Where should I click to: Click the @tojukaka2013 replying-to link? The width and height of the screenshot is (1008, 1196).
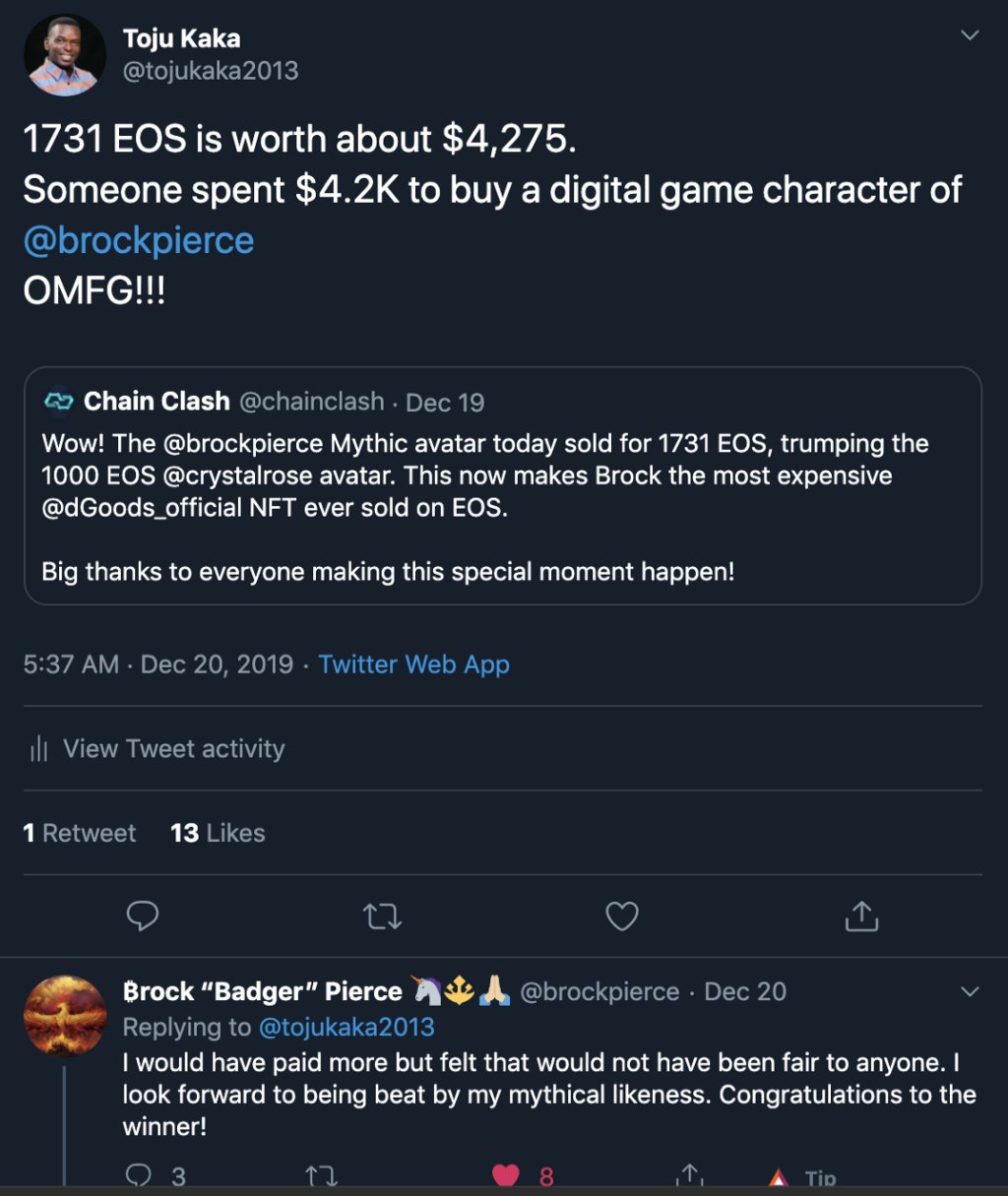(x=346, y=1027)
